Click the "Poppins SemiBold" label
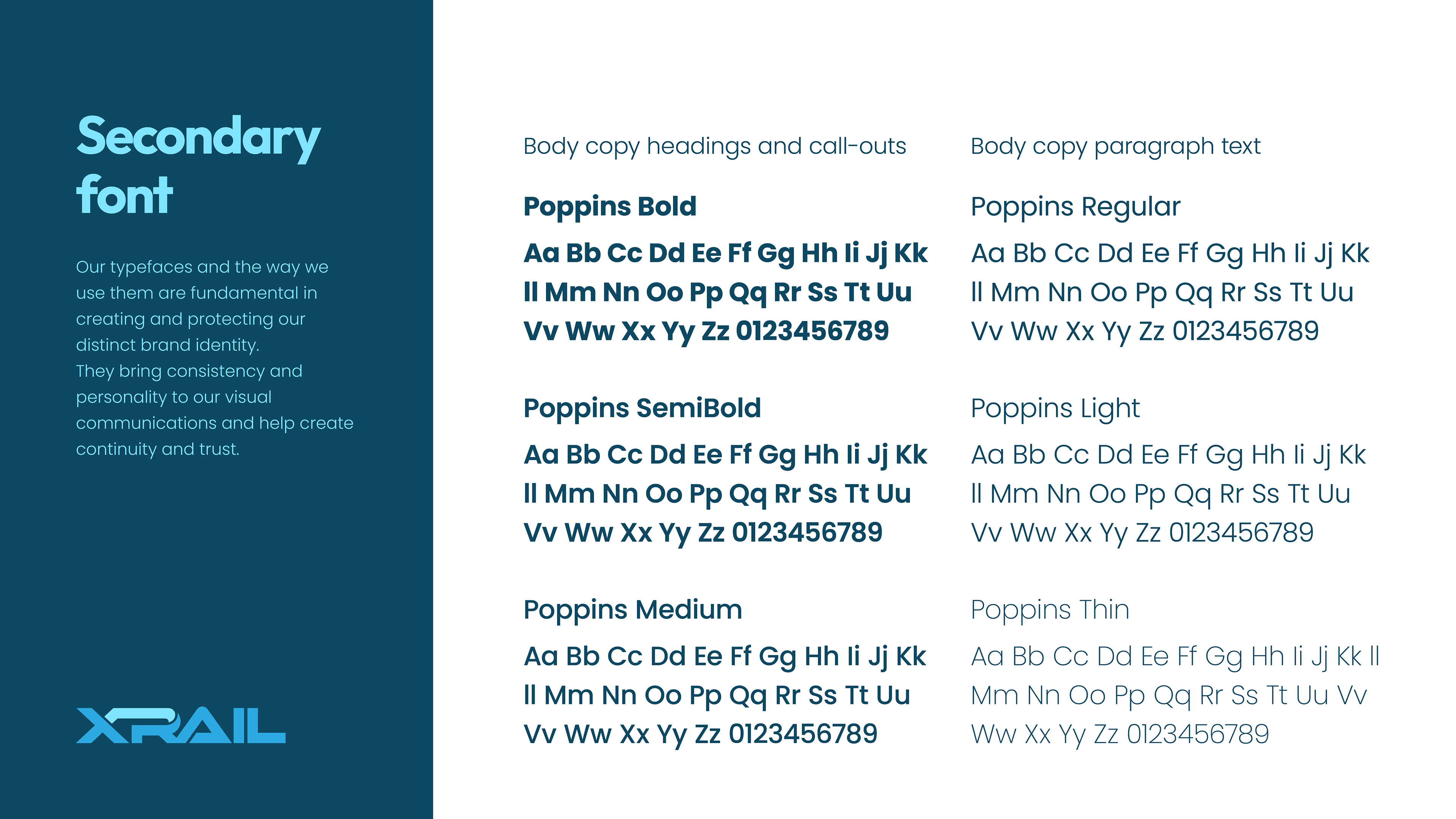This screenshot has height=819, width=1456. (x=642, y=409)
